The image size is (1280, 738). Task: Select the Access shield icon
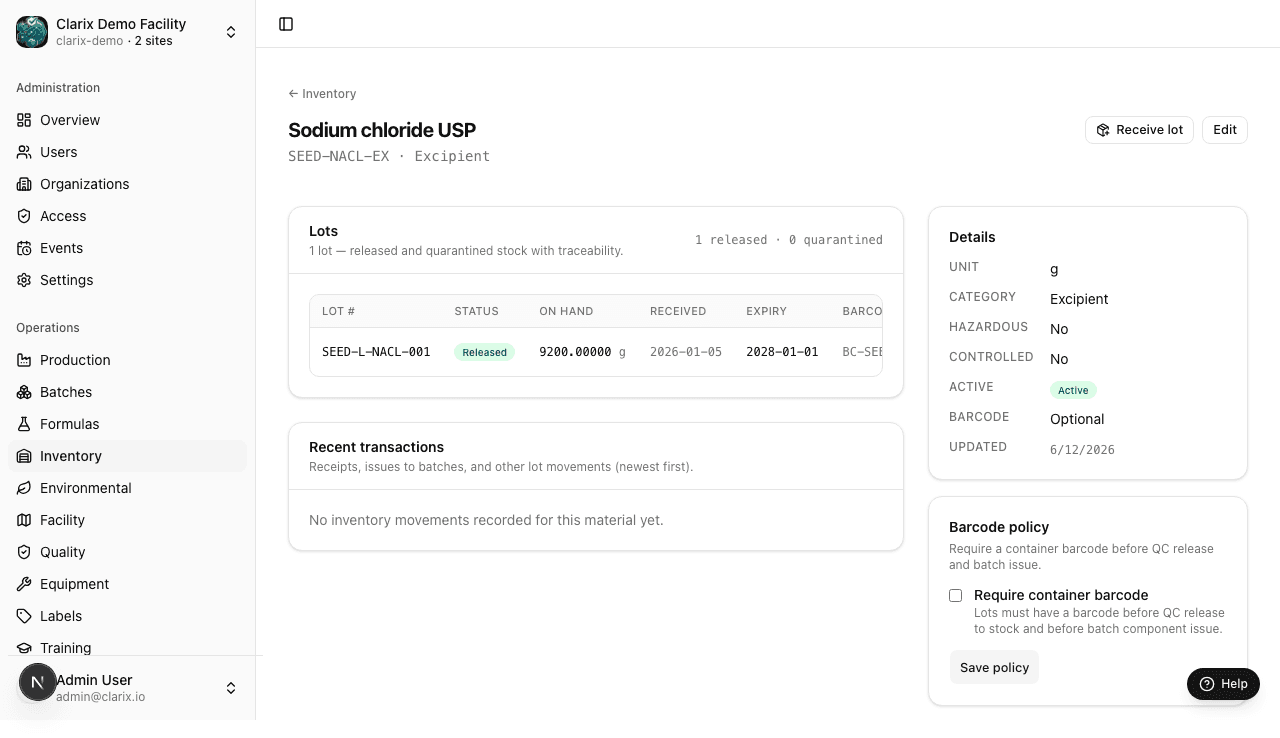[24, 216]
